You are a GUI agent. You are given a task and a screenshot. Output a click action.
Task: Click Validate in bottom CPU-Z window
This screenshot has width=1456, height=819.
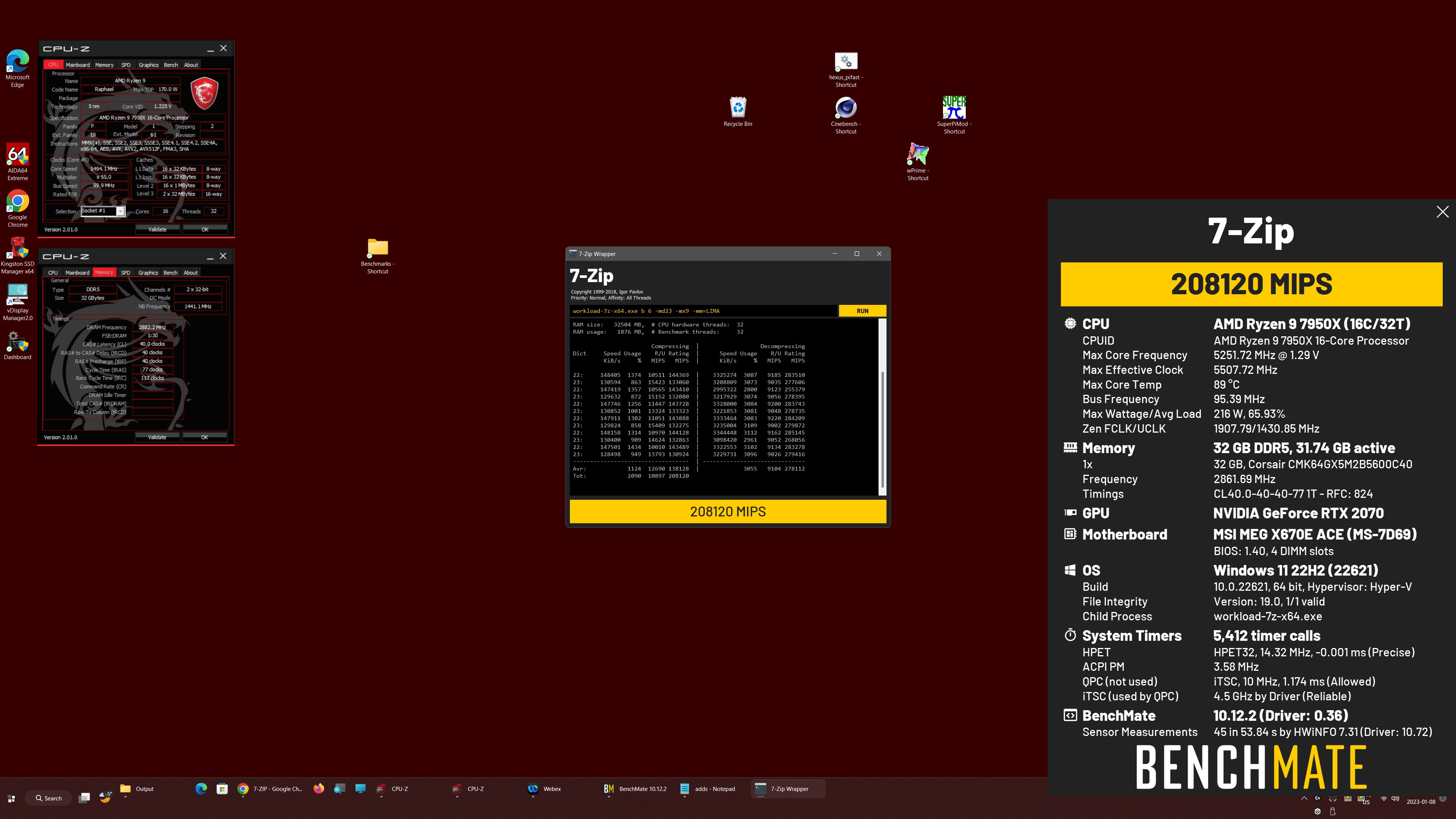[157, 437]
